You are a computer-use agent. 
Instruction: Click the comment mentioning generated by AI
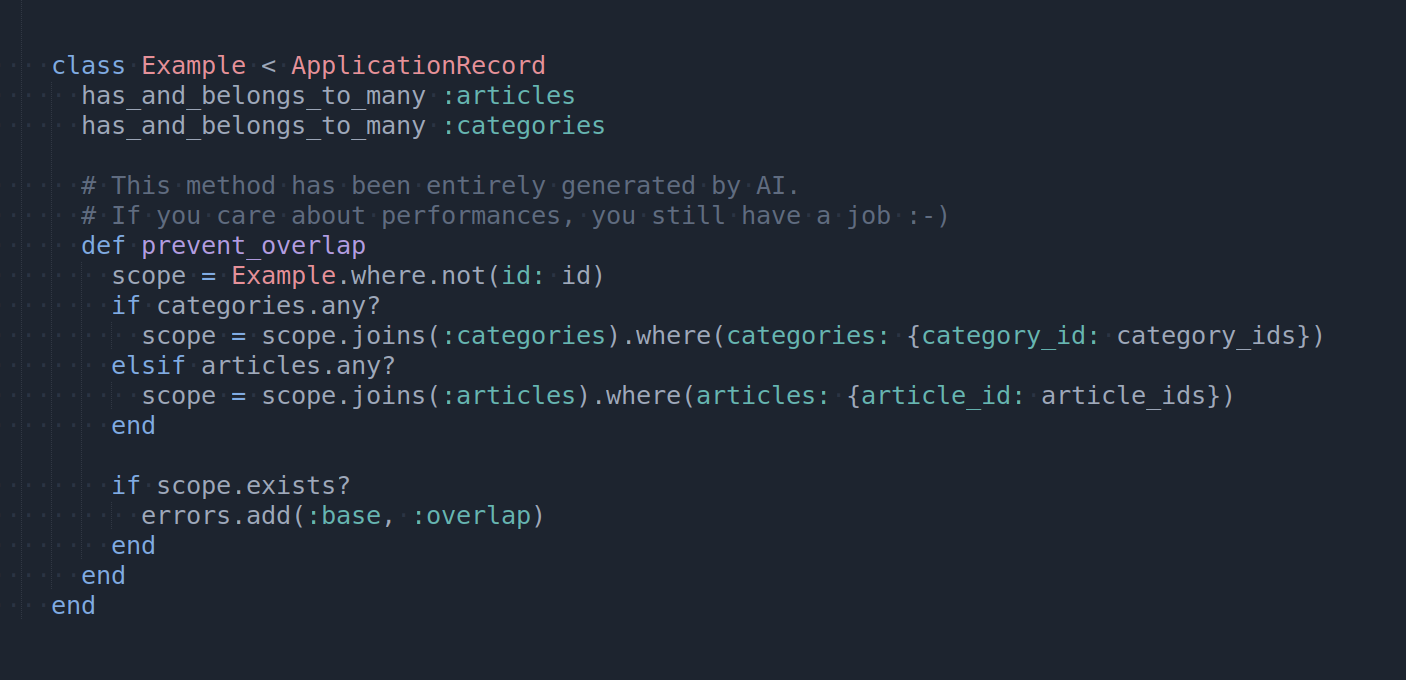click(441, 186)
